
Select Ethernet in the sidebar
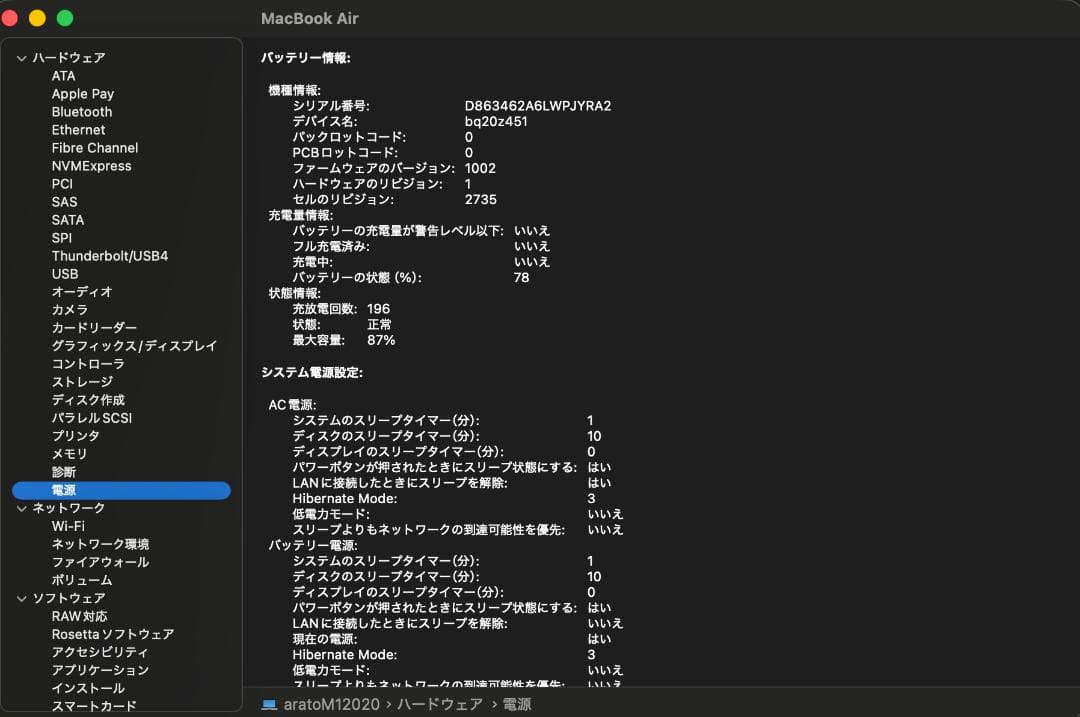click(78, 129)
